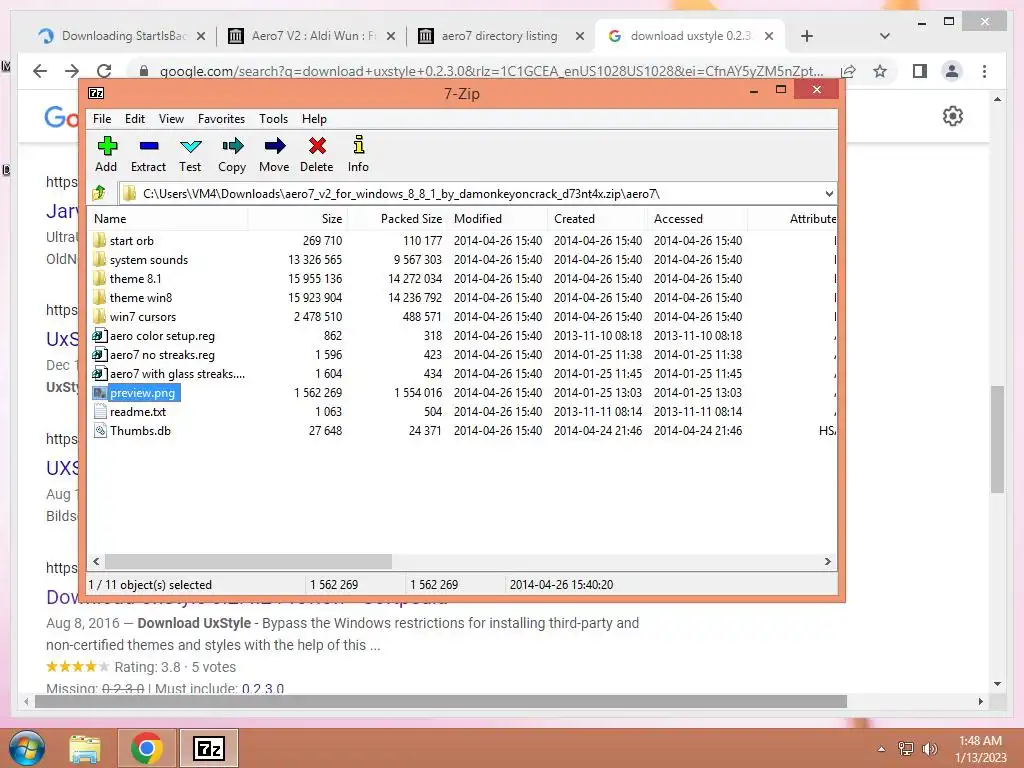Click the Move toolbar icon
The image size is (1024, 768).
click(x=274, y=154)
